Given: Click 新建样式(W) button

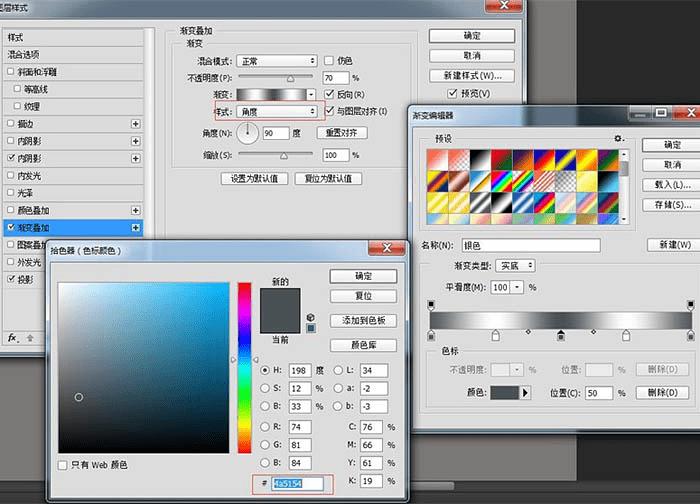Looking at the screenshot, I should pos(472,75).
